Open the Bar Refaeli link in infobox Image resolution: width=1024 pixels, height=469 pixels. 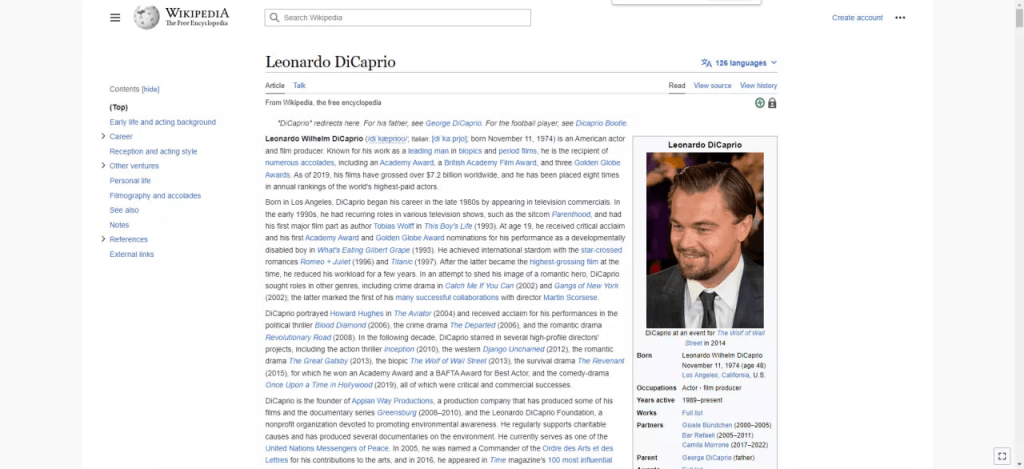click(698, 435)
